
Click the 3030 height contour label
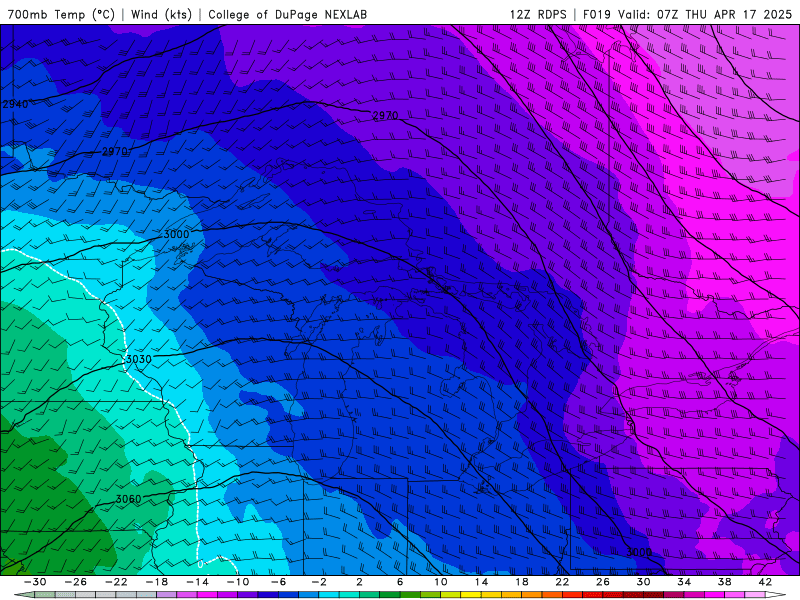click(138, 359)
